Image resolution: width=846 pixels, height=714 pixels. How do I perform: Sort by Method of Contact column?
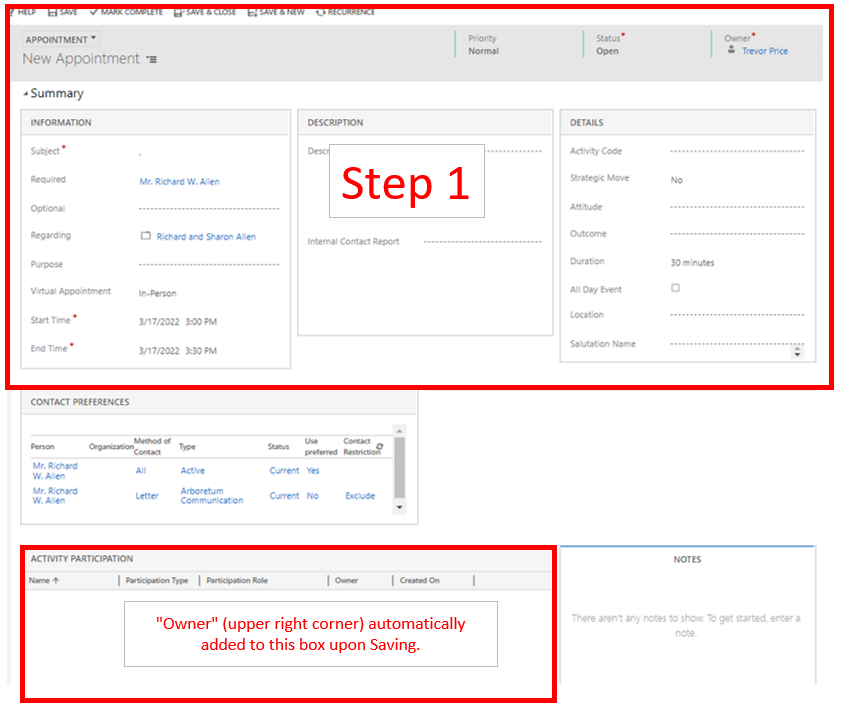point(151,446)
